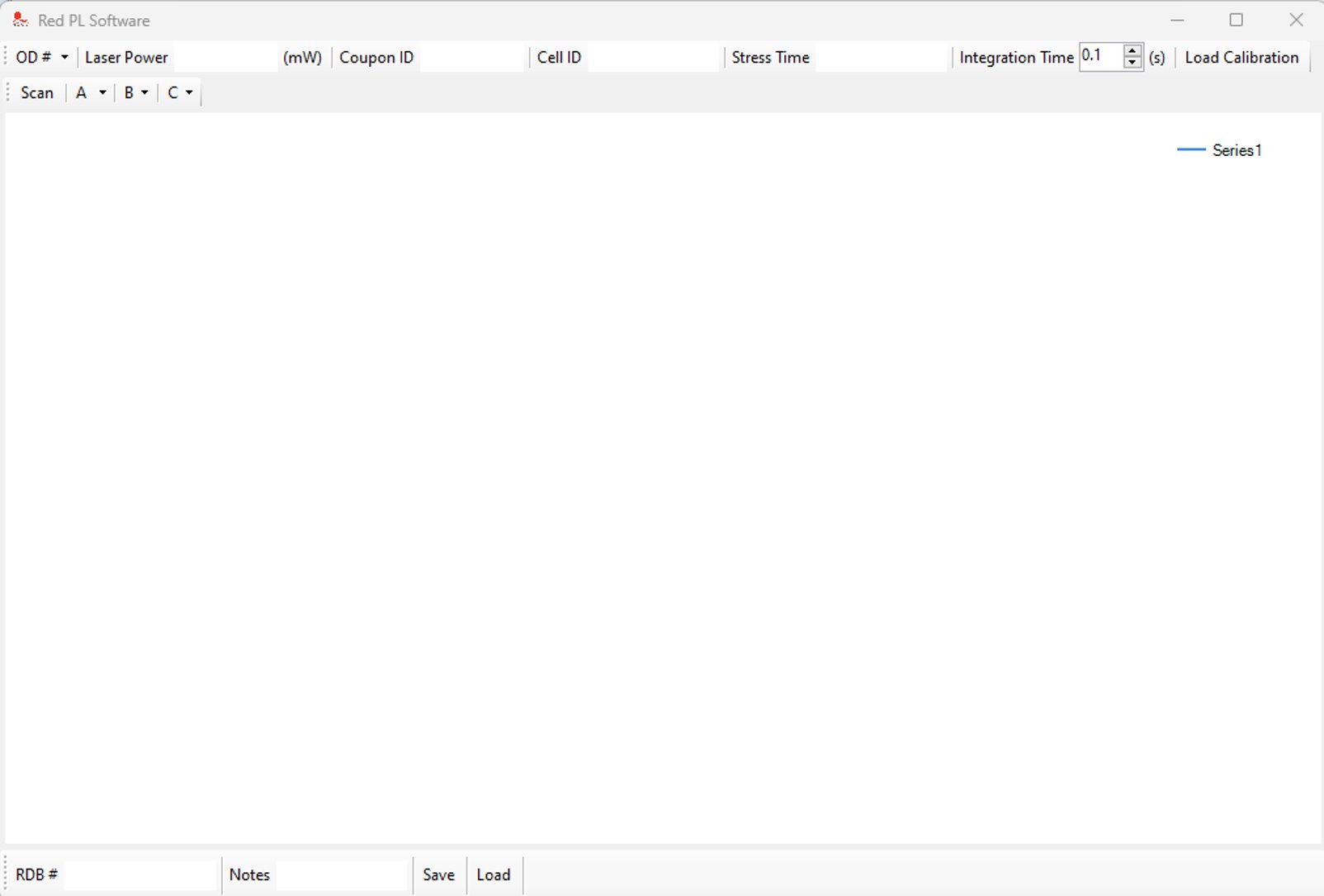
Task: Expand the B dropdown menu
Action: coord(136,93)
